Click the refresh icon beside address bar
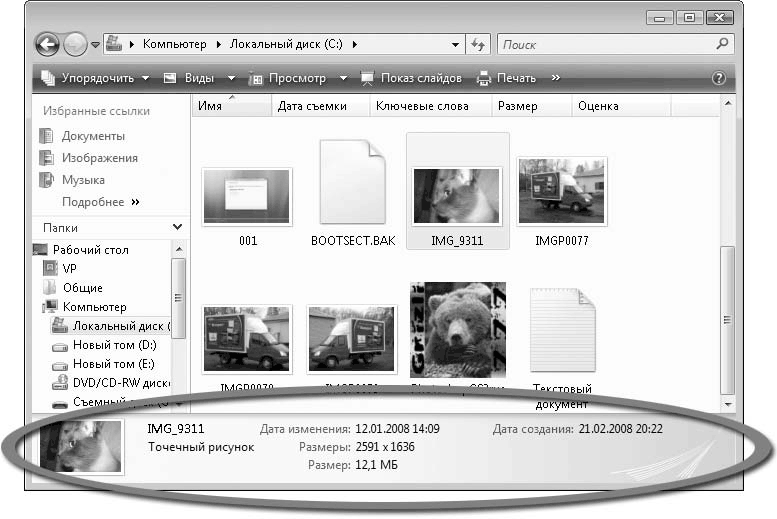Viewport: 777px width, 519px height. 478,45
